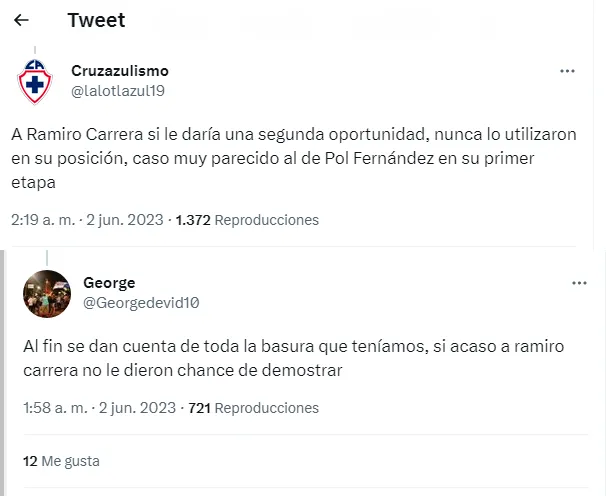Open more options on Cruzazulismo's tweet

pyautogui.click(x=567, y=72)
